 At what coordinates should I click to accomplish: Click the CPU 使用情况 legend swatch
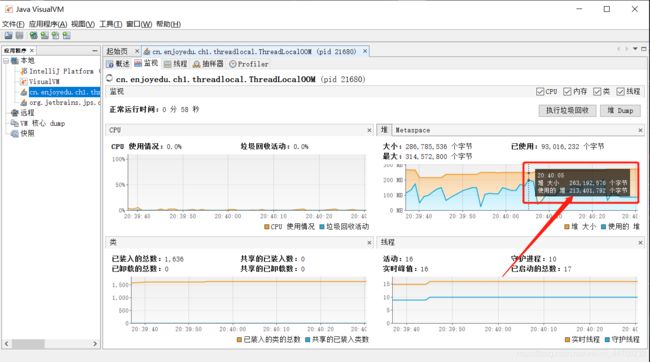[x=267, y=227]
